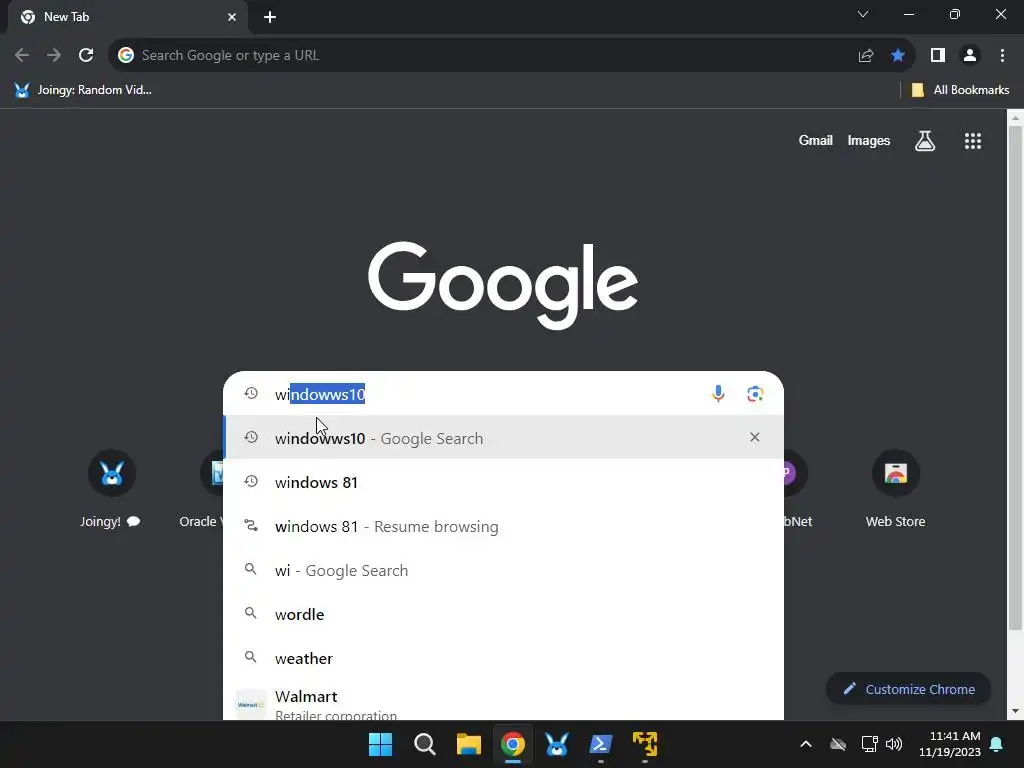Click Customize Chrome button
The height and width of the screenshot is (768, 1024).
[908, 689]
